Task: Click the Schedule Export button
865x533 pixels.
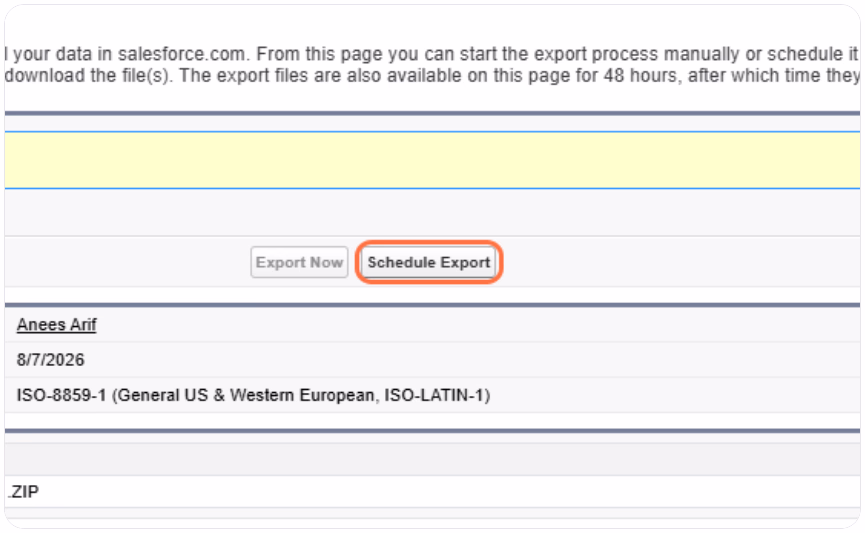Action: pyautogui.click(x=429, y=262)
